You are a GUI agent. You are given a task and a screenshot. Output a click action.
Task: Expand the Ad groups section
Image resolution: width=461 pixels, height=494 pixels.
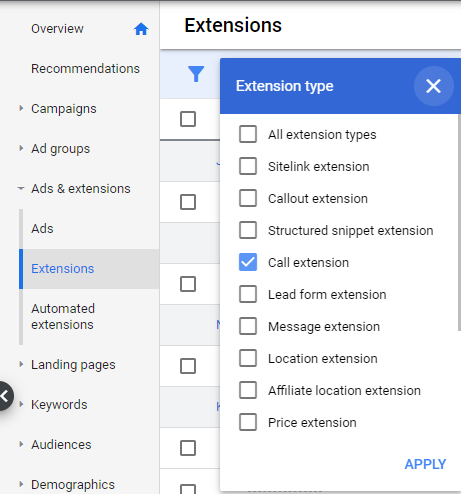click(x=21, y=148)
